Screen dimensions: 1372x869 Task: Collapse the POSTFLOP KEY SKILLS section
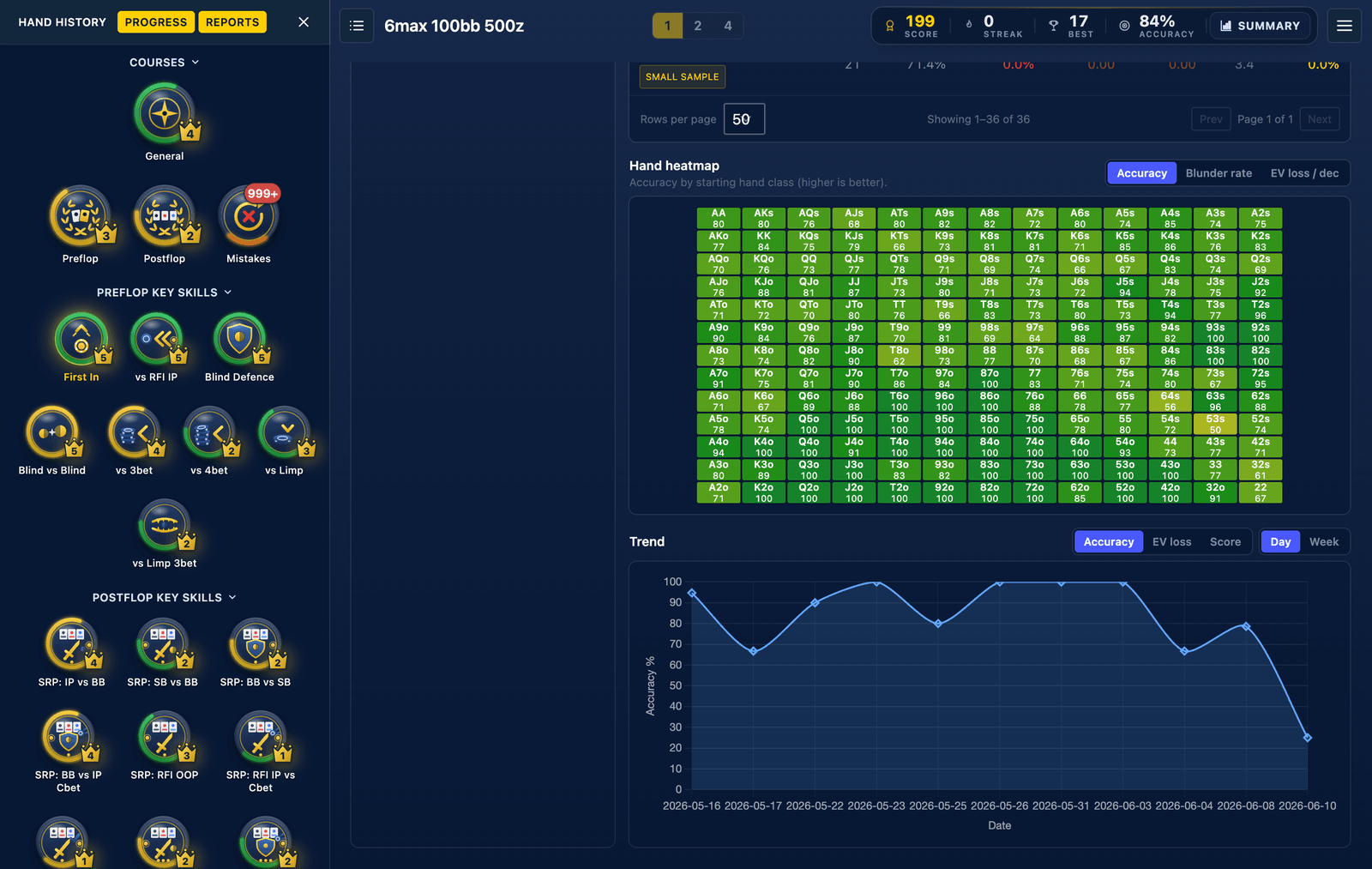click(x=165, y=598)
